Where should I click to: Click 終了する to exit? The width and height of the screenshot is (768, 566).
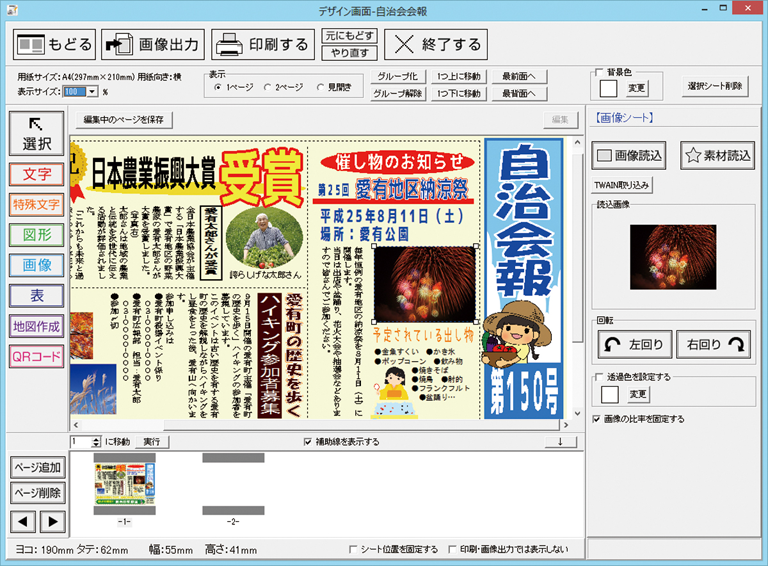(x=436, y=45)
